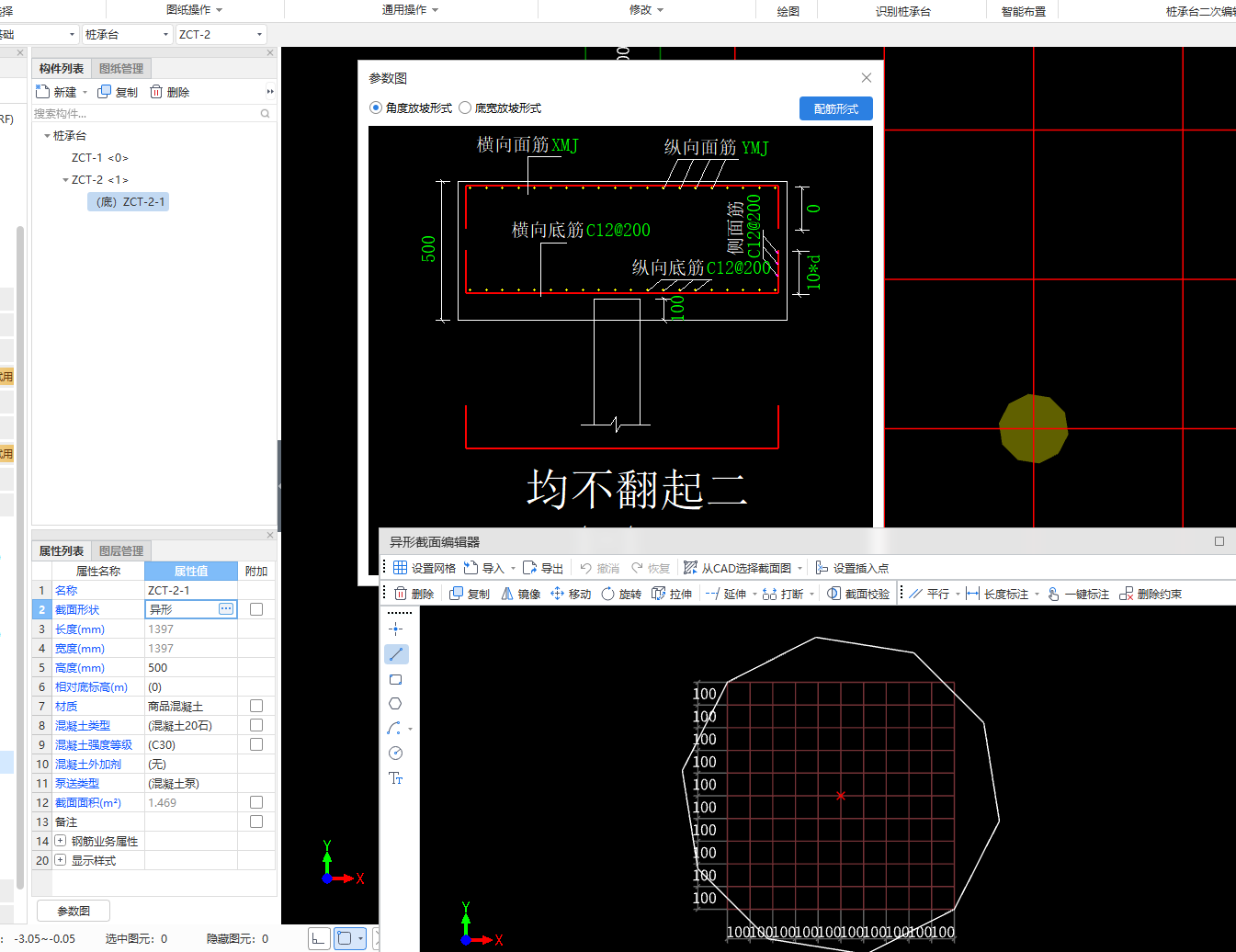Expand the 显示样式 row
Image resolution: width=1236 pixels, height=952 pixels.
pos(61,860)
